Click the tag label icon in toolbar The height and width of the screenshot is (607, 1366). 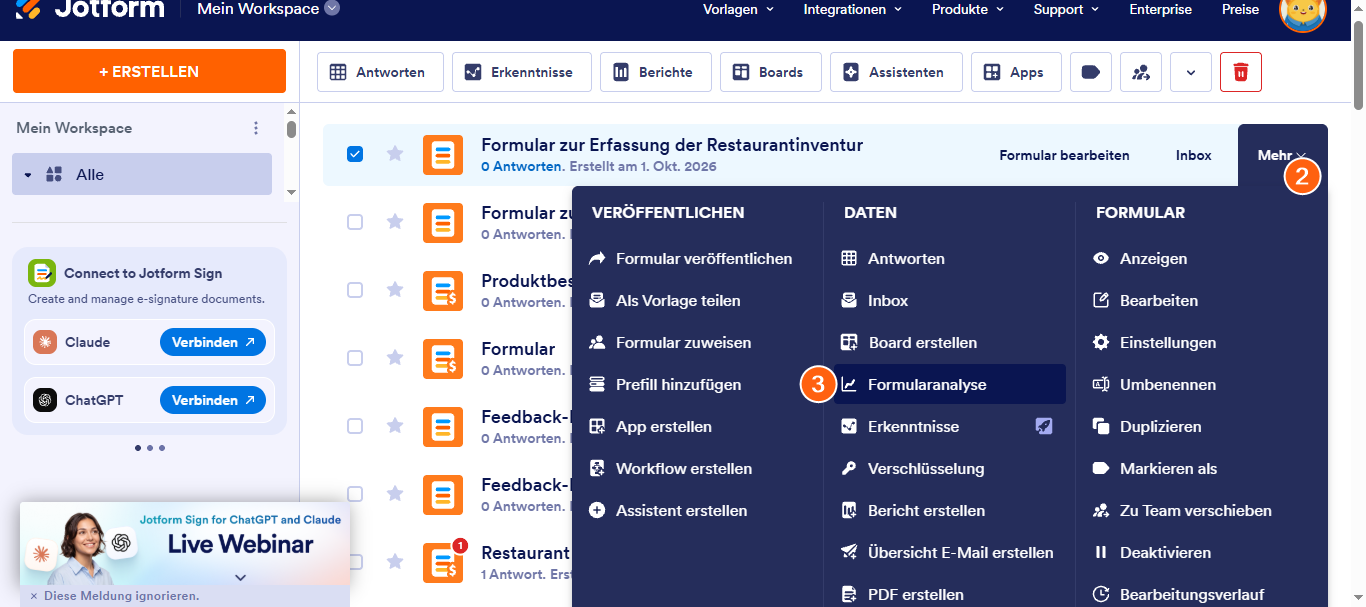(x=1091, y=72)
